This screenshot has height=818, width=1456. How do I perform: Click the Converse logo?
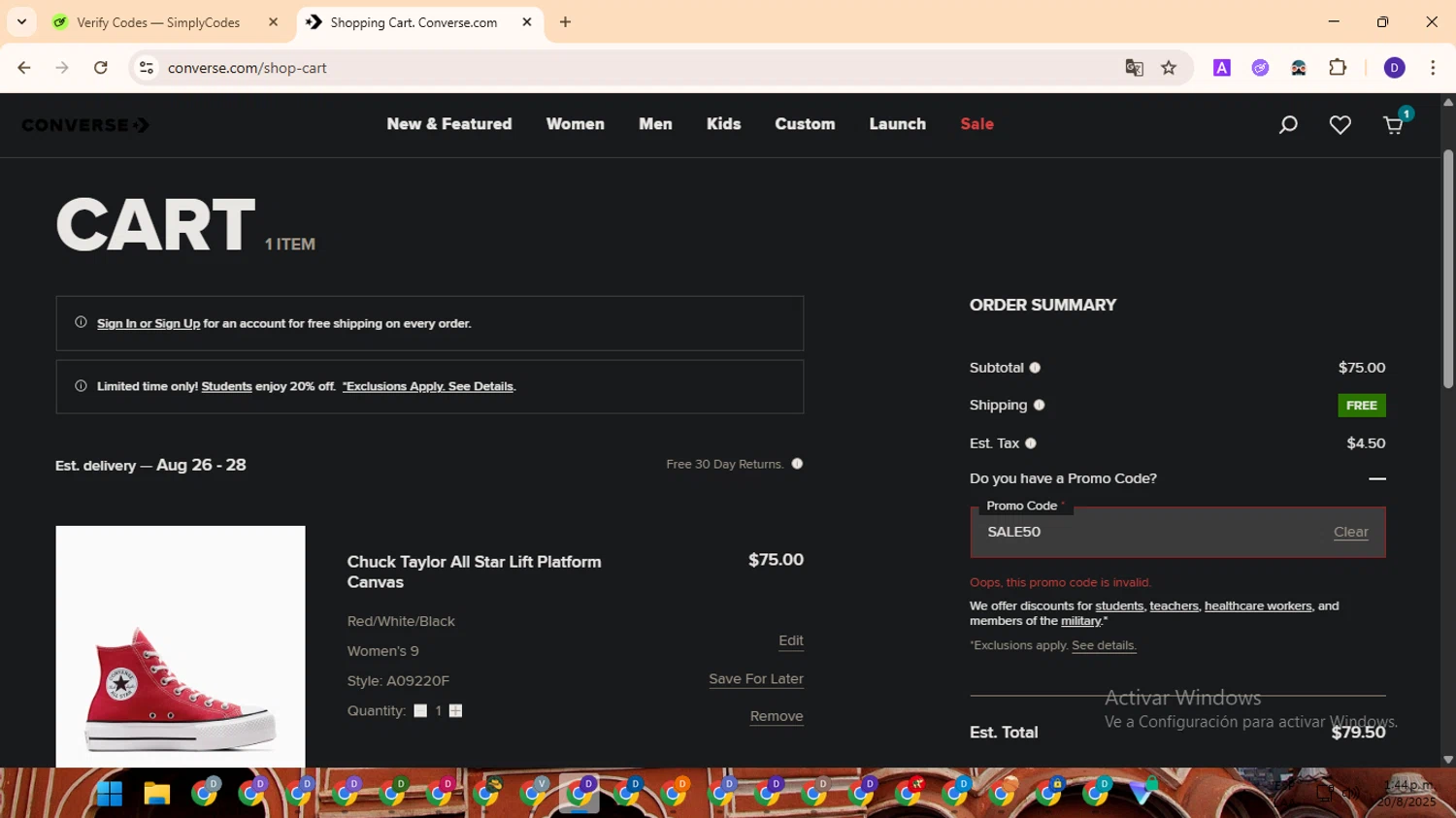(x=85, y=125)
